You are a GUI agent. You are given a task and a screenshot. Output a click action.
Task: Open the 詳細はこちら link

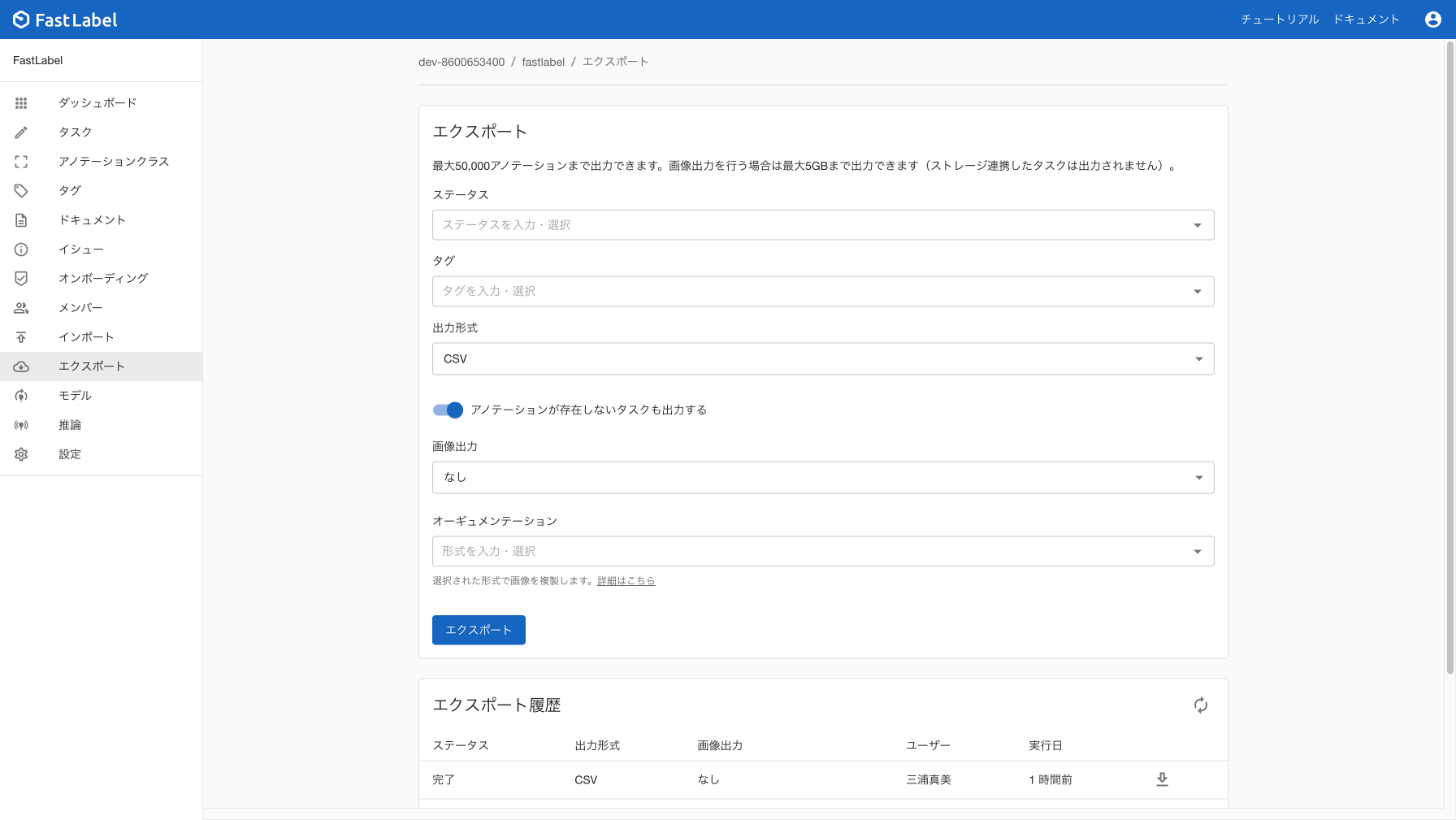[x=626, y=581]
